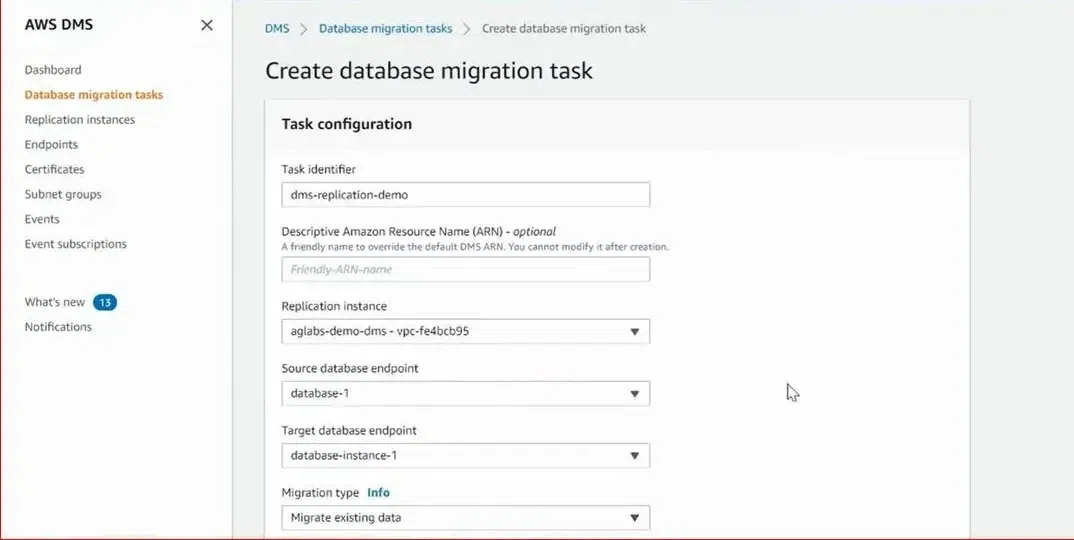Click the Replication instance dropdown arrow
This screenshot has width=1074, height=540.
(x=634, y=332)
